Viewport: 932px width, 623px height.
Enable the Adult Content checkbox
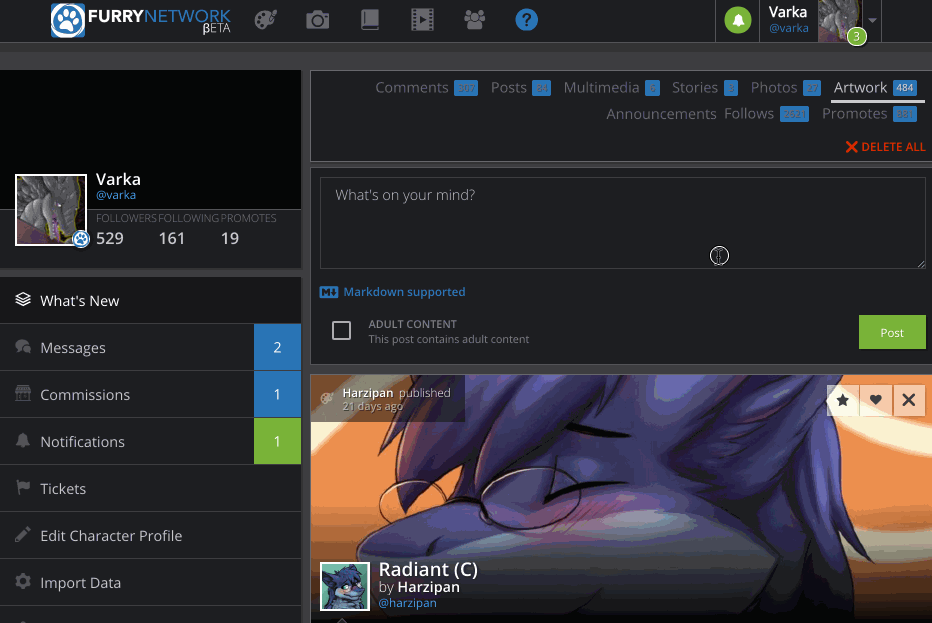(341, 330)
